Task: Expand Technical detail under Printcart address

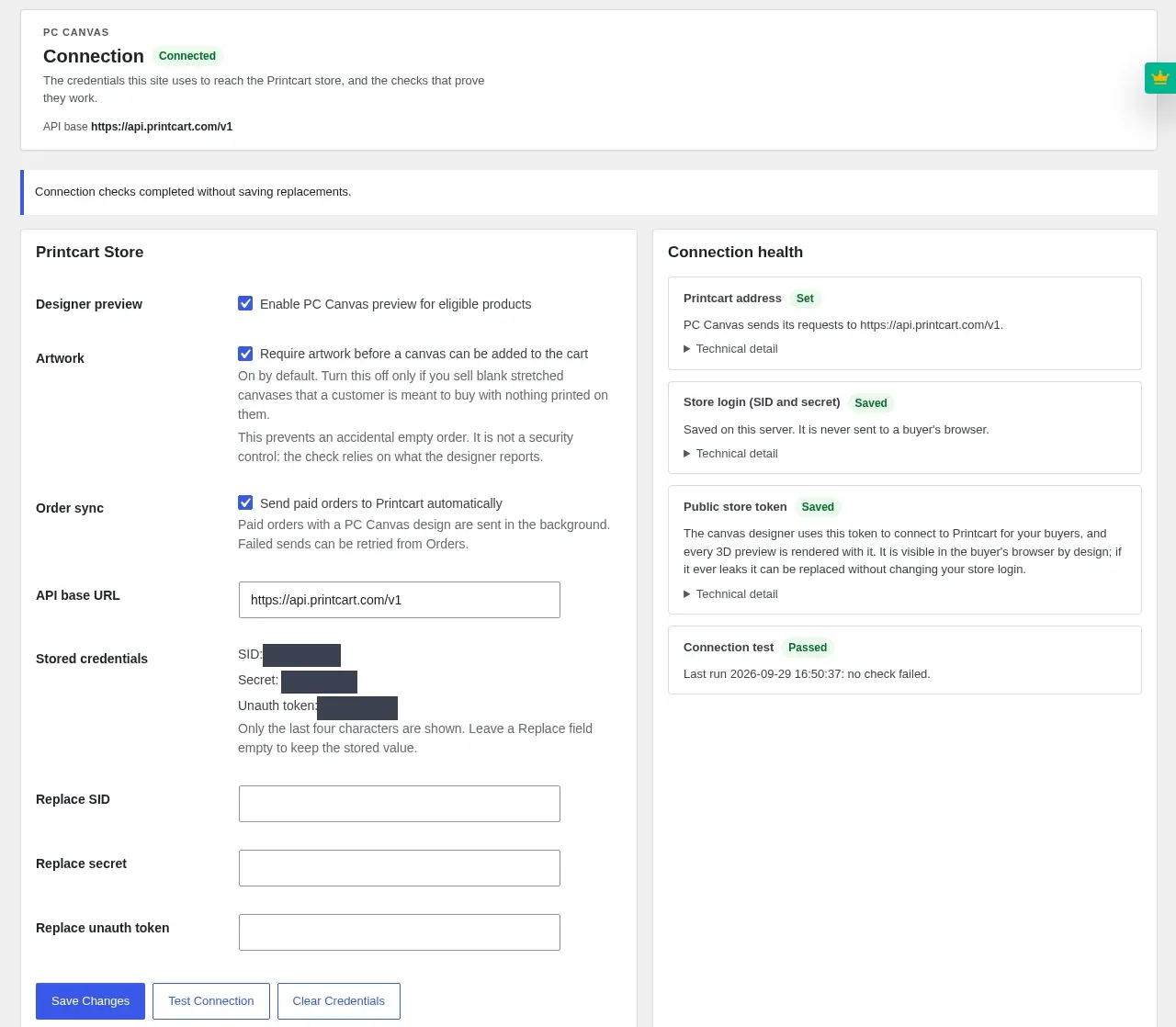Action: point(730,349)
